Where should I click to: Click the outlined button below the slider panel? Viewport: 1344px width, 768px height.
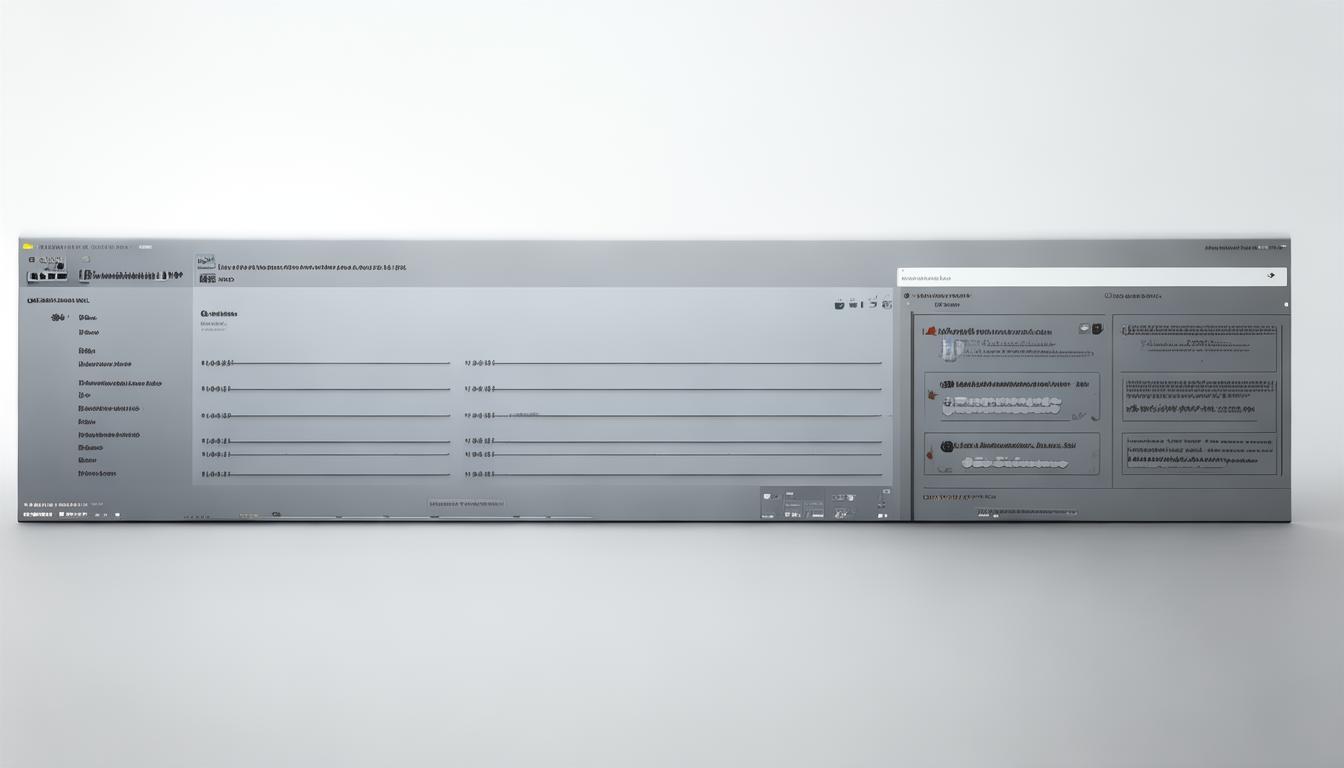[x=466, y=504]
